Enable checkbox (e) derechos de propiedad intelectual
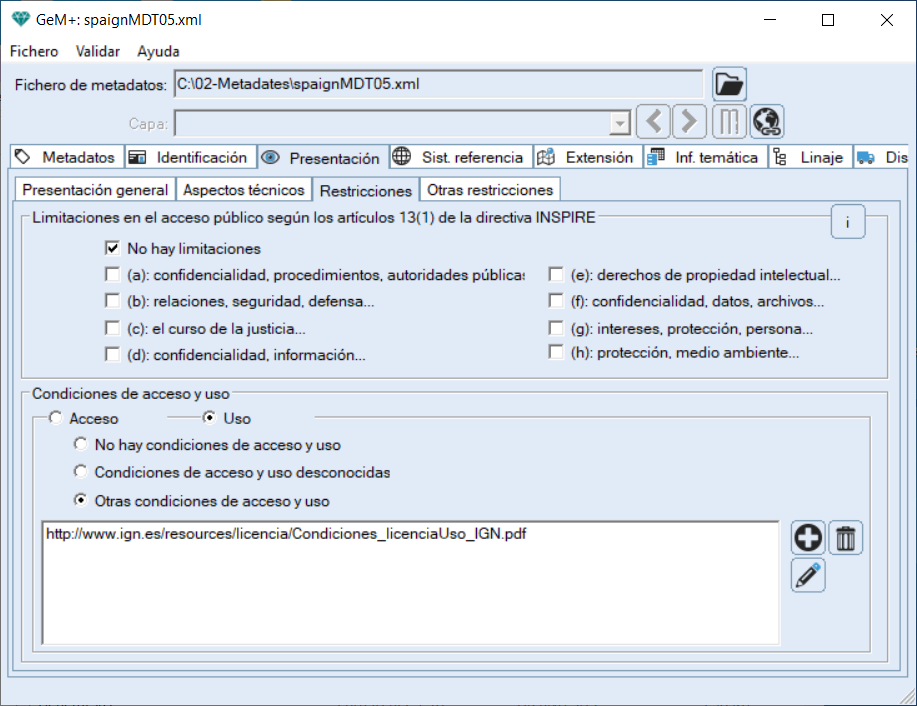Viewport: 917px width, 706px height. pos(556,275)
